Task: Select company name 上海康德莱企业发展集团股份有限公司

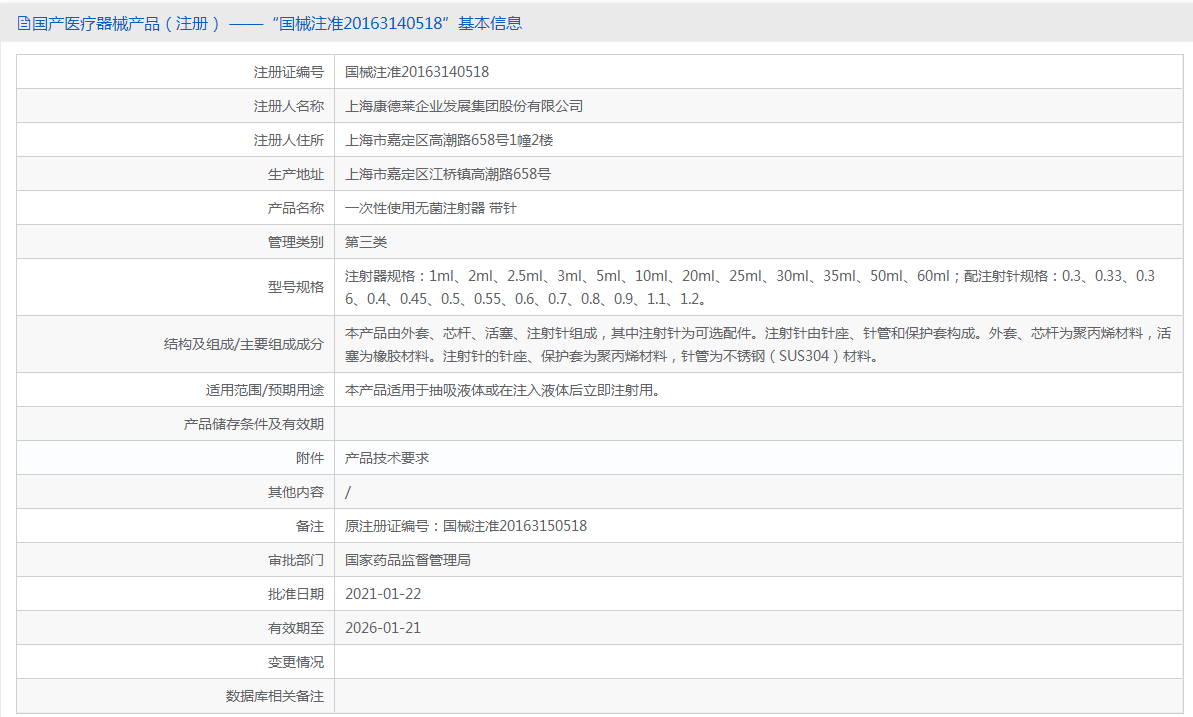Action: 464,107
